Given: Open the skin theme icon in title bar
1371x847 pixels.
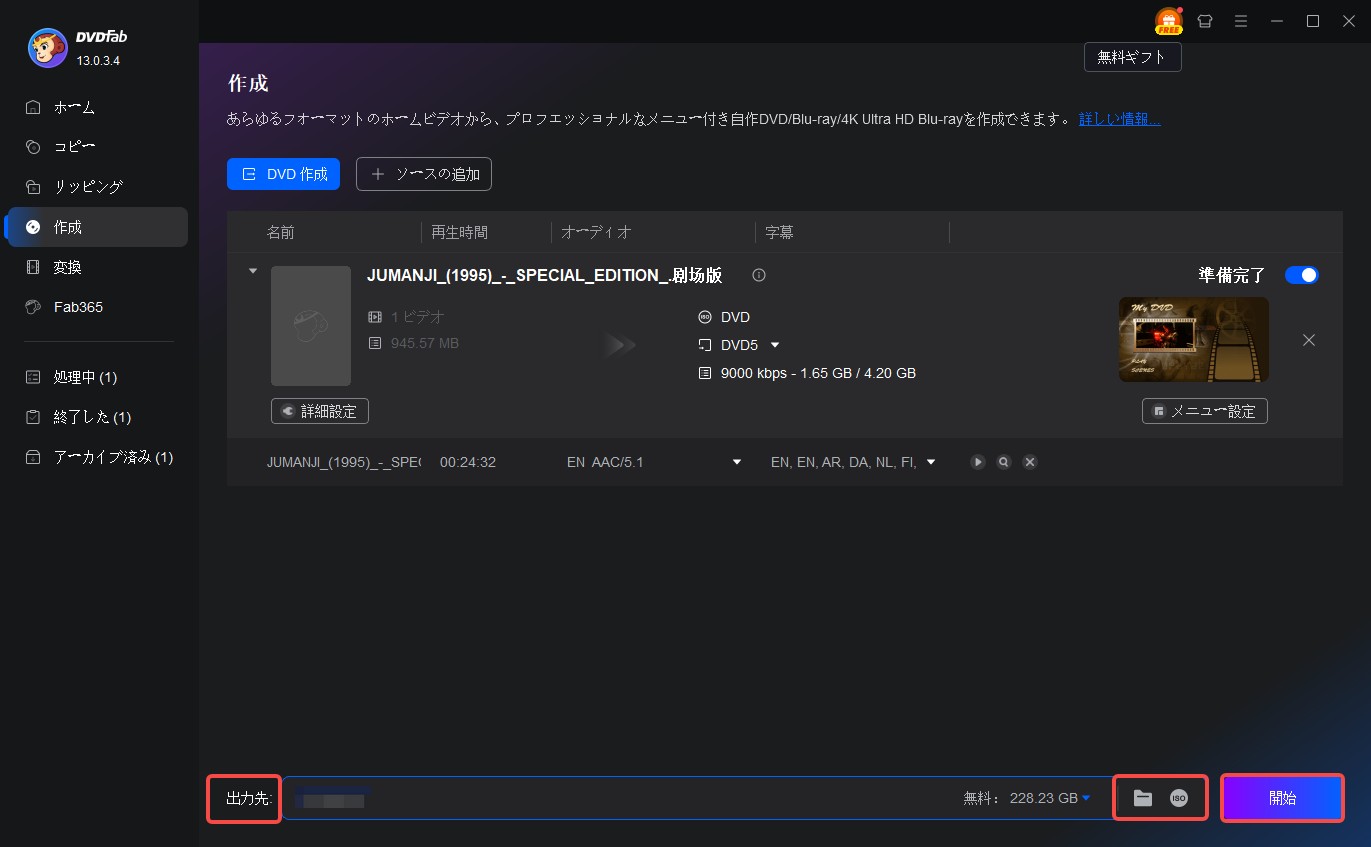Looking at the screenshot, I should 1205,21.
